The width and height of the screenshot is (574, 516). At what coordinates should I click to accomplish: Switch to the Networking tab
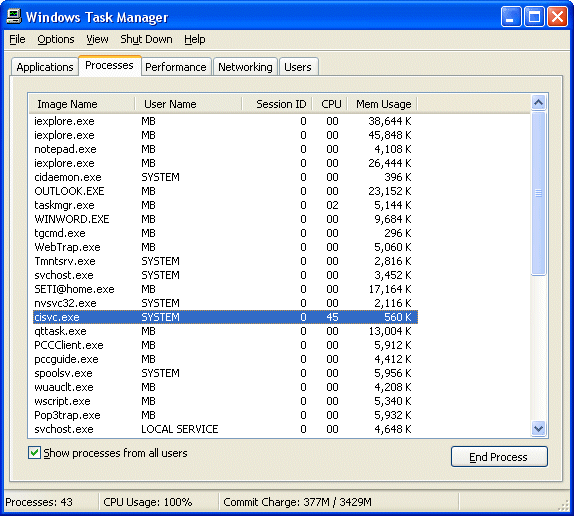point(245,67)
